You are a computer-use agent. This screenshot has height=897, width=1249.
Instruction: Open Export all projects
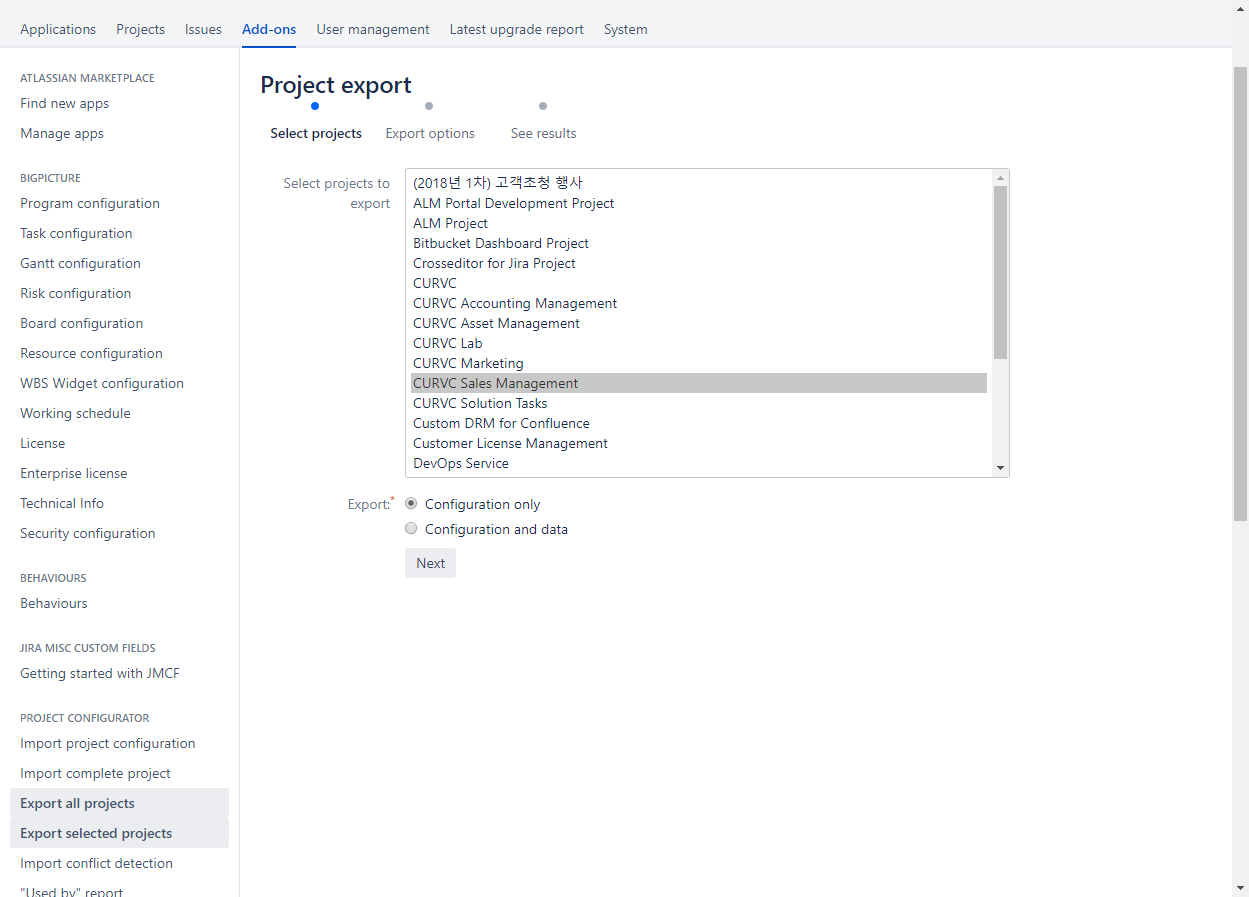pyautogui.click(x=119, y=803)
